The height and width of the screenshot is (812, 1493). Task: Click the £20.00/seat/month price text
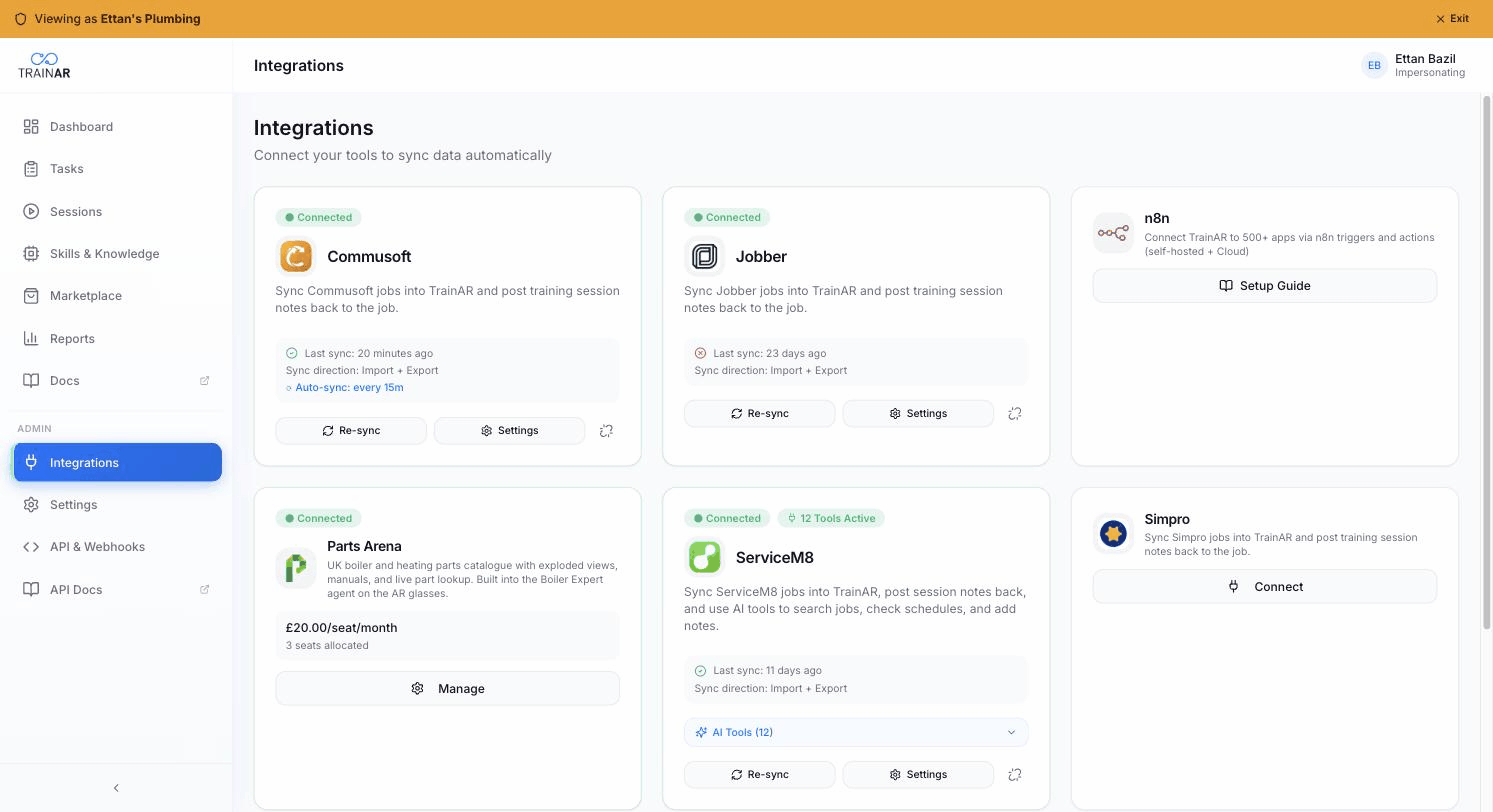click(341, 628)
